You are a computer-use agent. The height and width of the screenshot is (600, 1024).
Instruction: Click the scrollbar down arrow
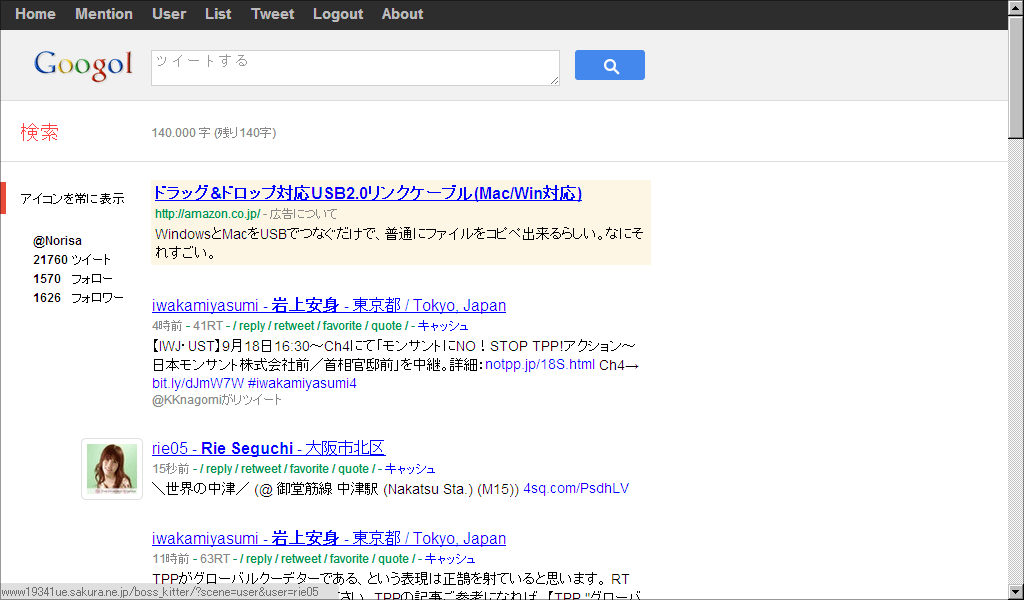pyautogui.click(x=1016, y=593)
